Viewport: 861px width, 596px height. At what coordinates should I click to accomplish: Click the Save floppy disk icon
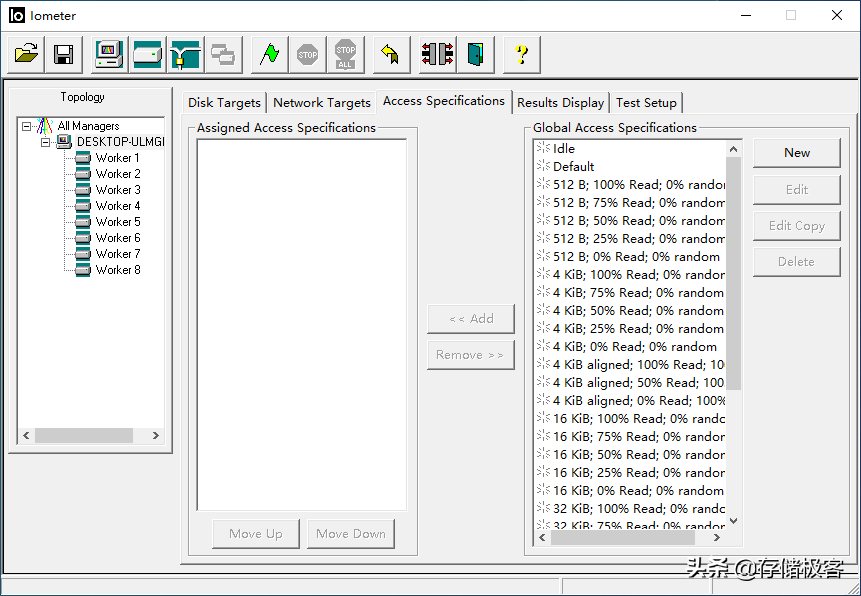click(x=63, y=55)
